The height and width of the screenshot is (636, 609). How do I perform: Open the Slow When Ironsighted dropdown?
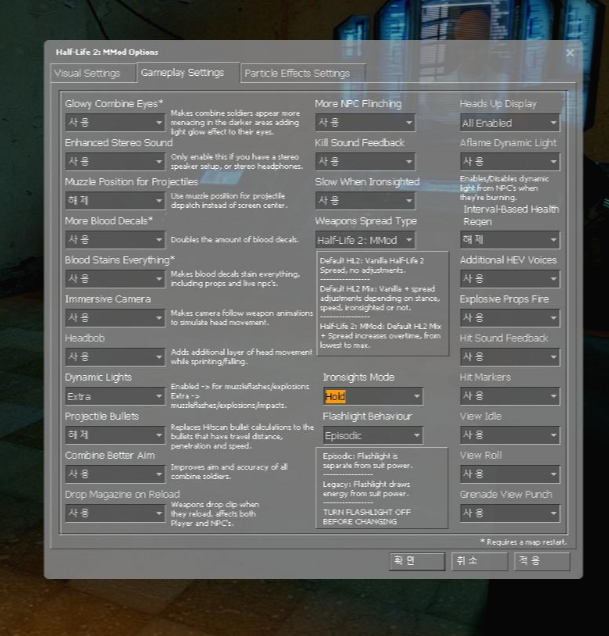pos(365,200)
